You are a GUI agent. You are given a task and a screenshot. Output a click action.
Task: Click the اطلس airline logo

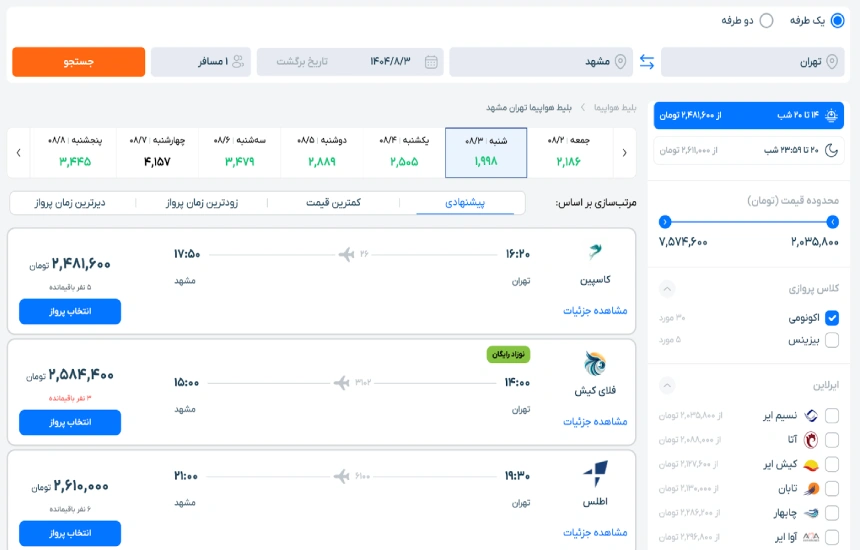click(596, 474)
